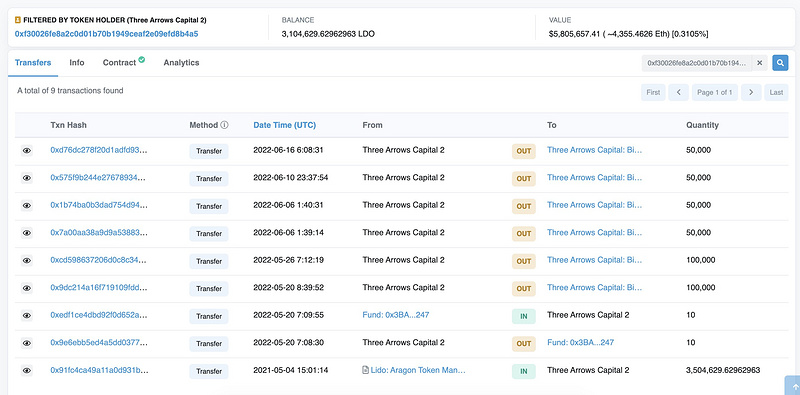Click eye icon for 0xd76dc278f20d1adfd93 transaction
This screenshot has height=395, width=800.
(27, 151)
